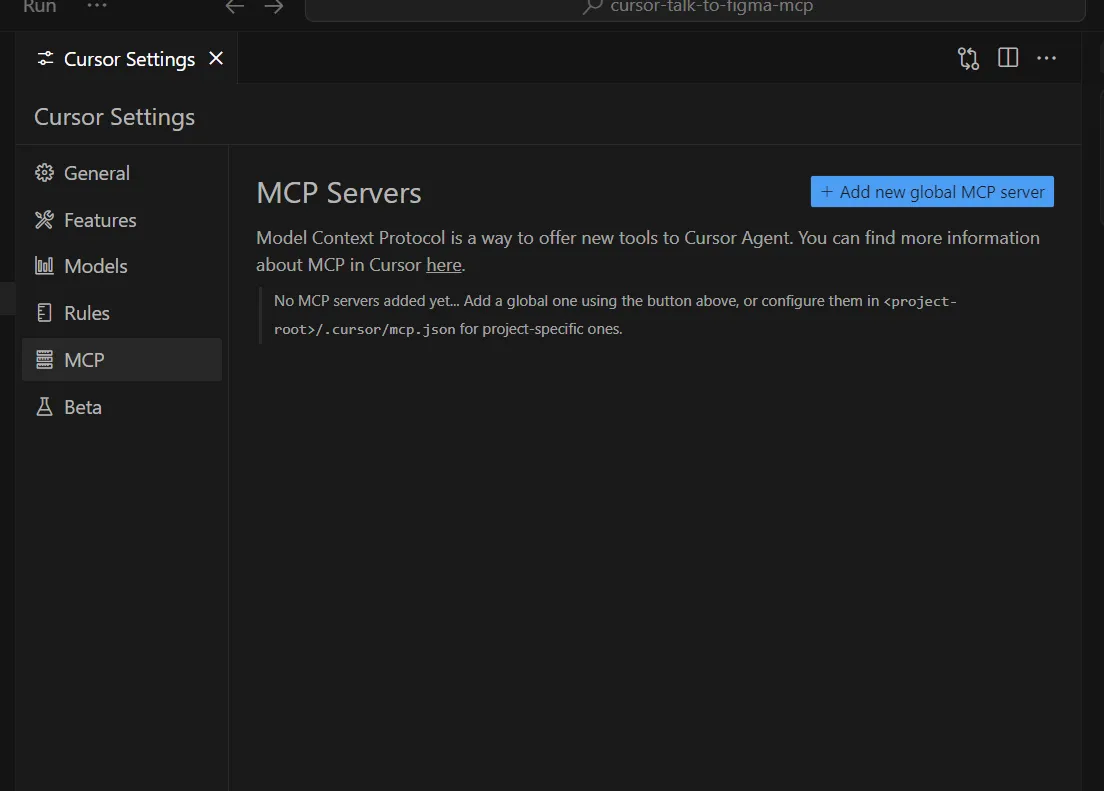Click the server icon beside MCP
Image resolution: width=1104 pixels, height=791 pixels.
click(x=44, y=360)
